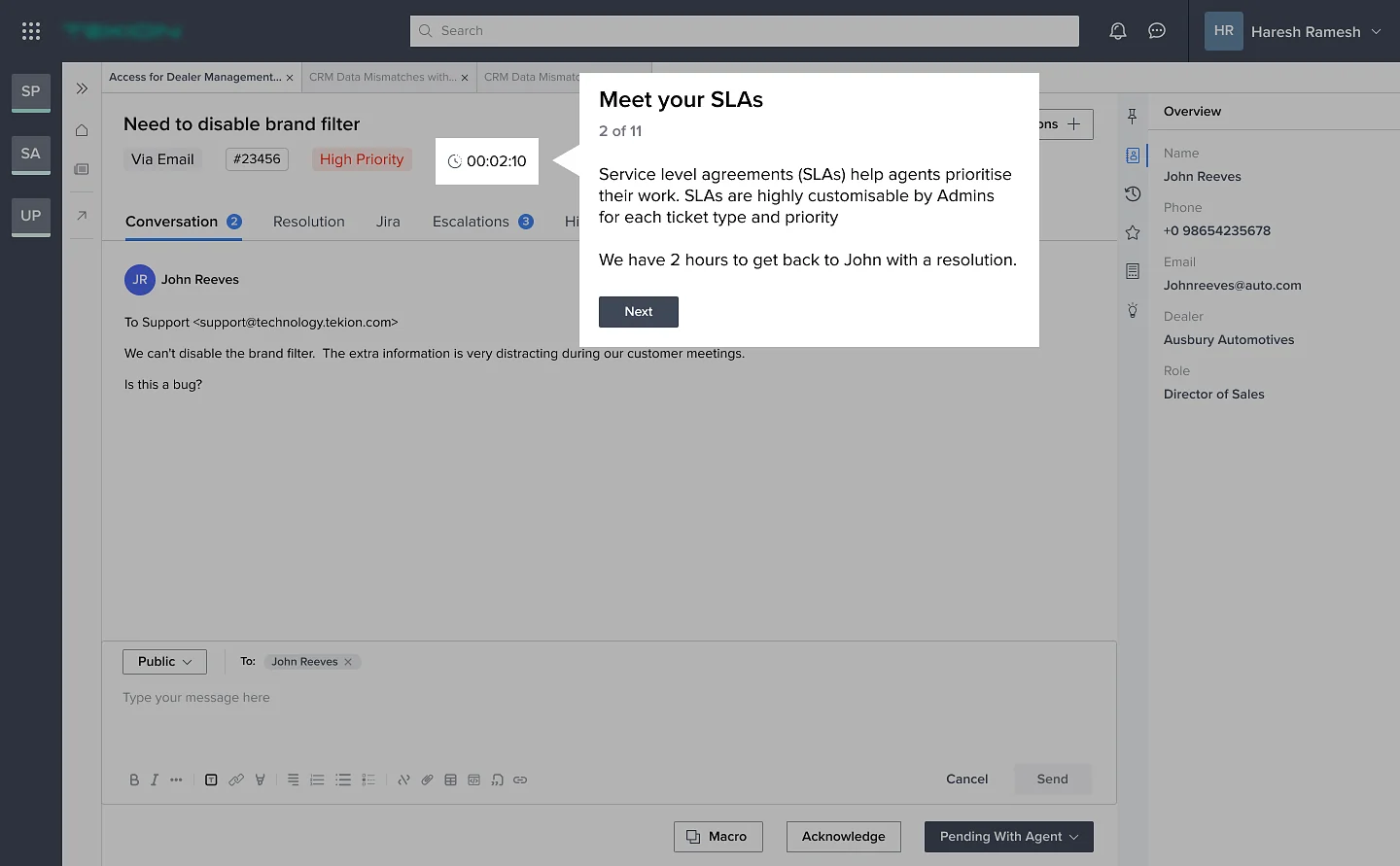The image size is (1400, 866).
Task: Click the outgoing arrow icon in sidebar
Action: tap(82, 215)
